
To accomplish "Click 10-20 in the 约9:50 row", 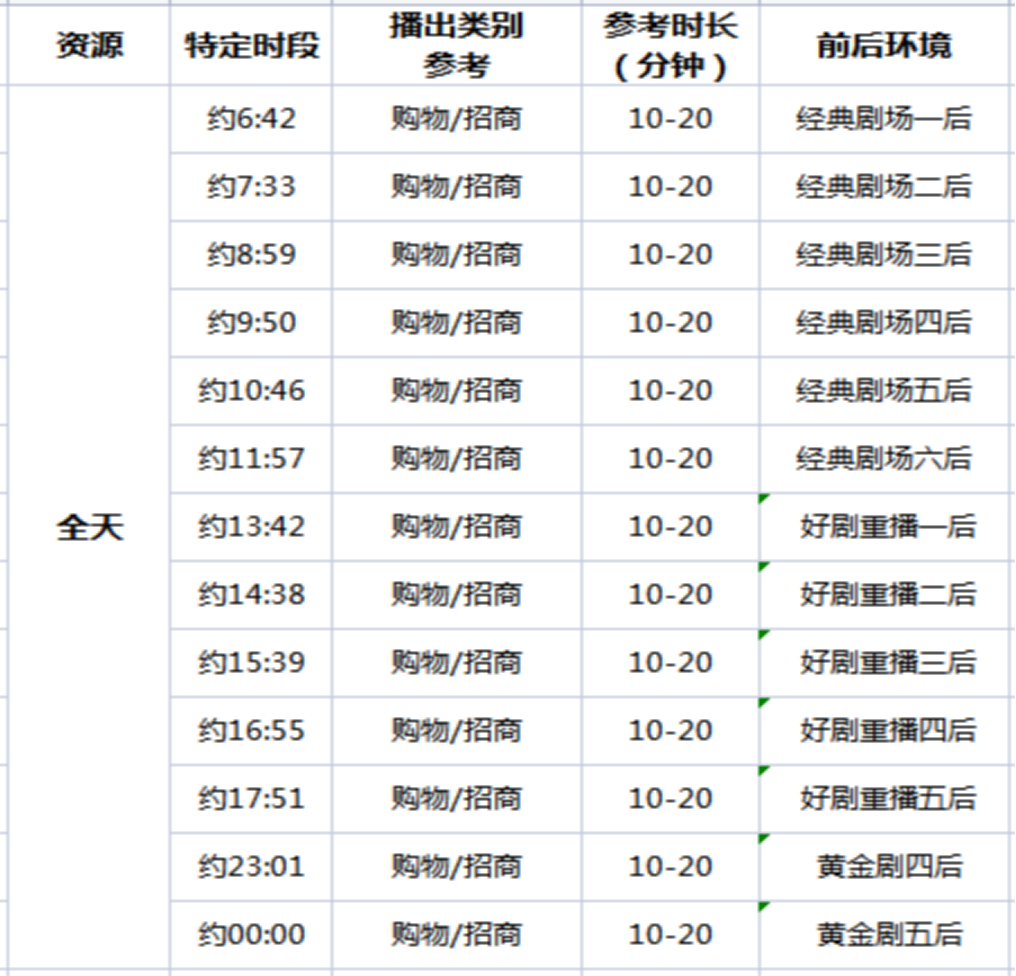I will click(x=671, y=323).
